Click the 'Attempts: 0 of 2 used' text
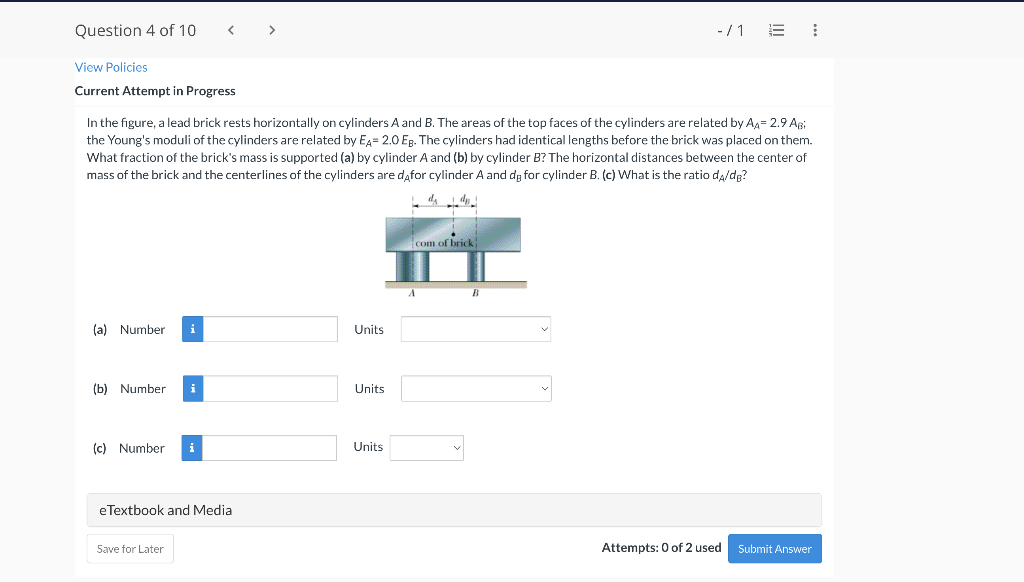 pos(661,547)
